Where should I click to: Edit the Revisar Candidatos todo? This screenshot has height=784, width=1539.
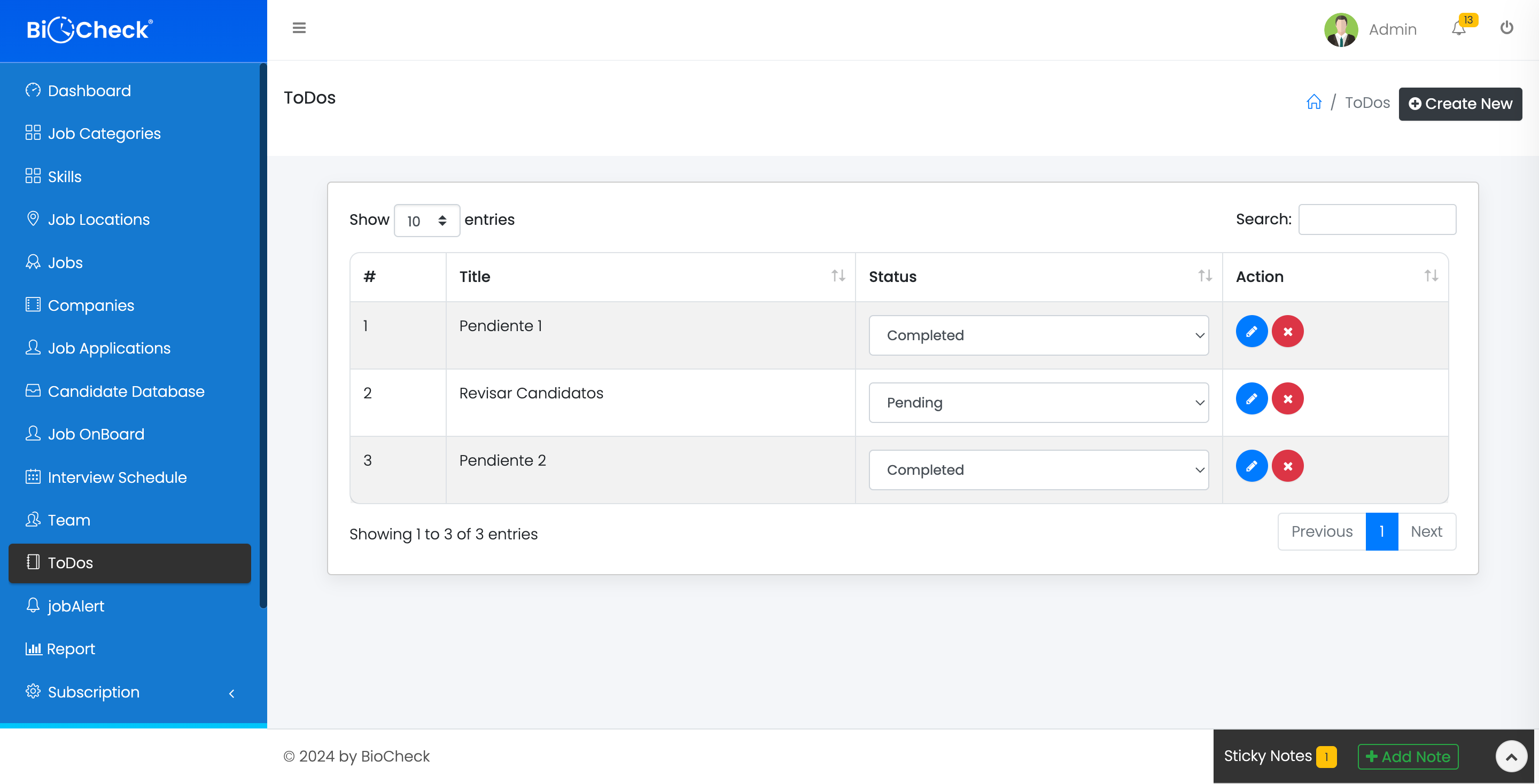click(1251, 399)
